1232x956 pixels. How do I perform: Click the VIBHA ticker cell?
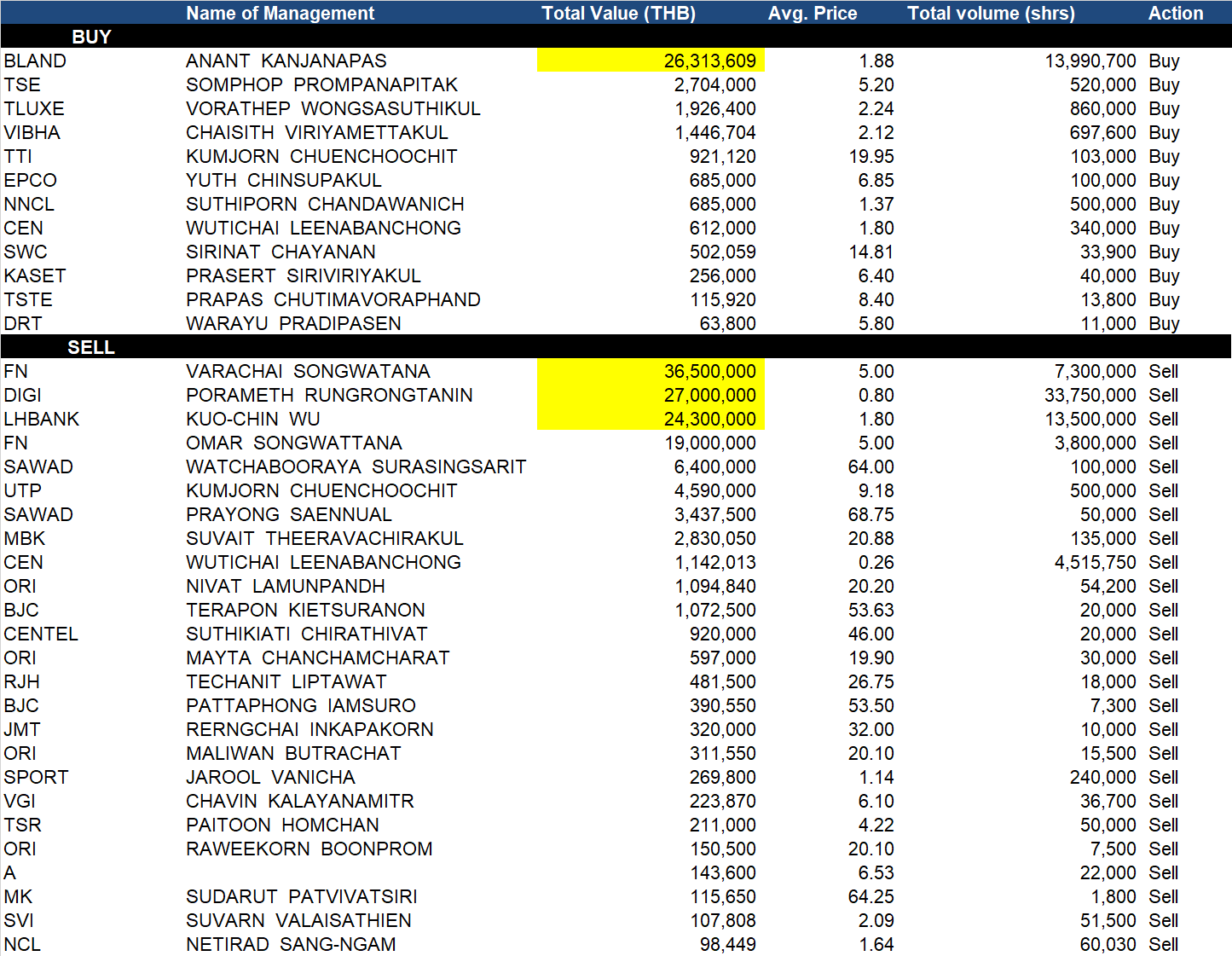[x=32, y=132]
